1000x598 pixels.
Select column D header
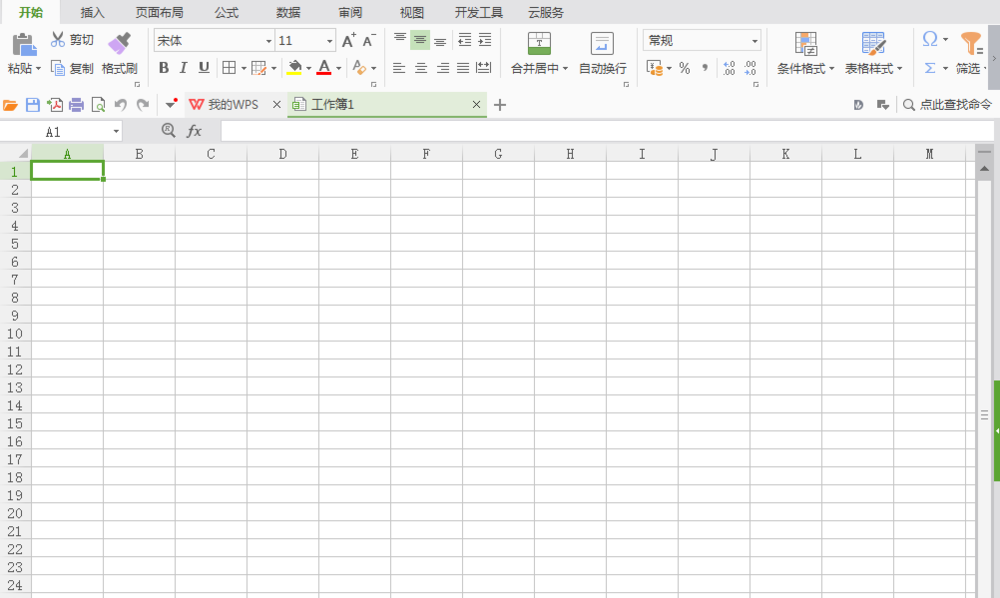(x=283, y=154)
